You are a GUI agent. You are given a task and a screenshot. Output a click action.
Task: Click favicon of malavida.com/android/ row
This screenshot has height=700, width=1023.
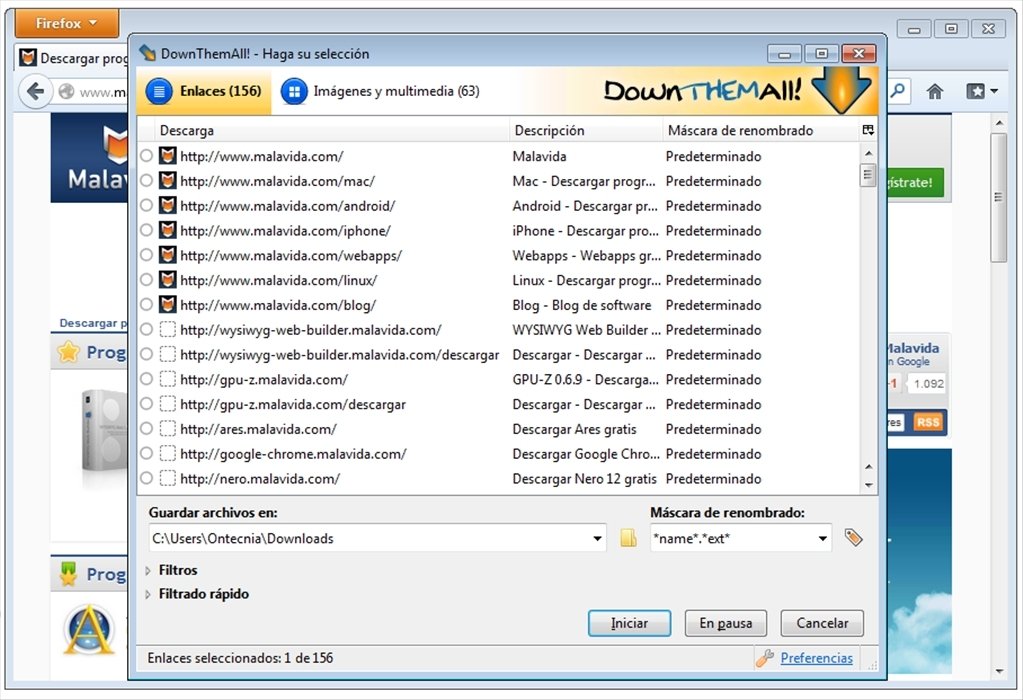[x=168, y=205]
